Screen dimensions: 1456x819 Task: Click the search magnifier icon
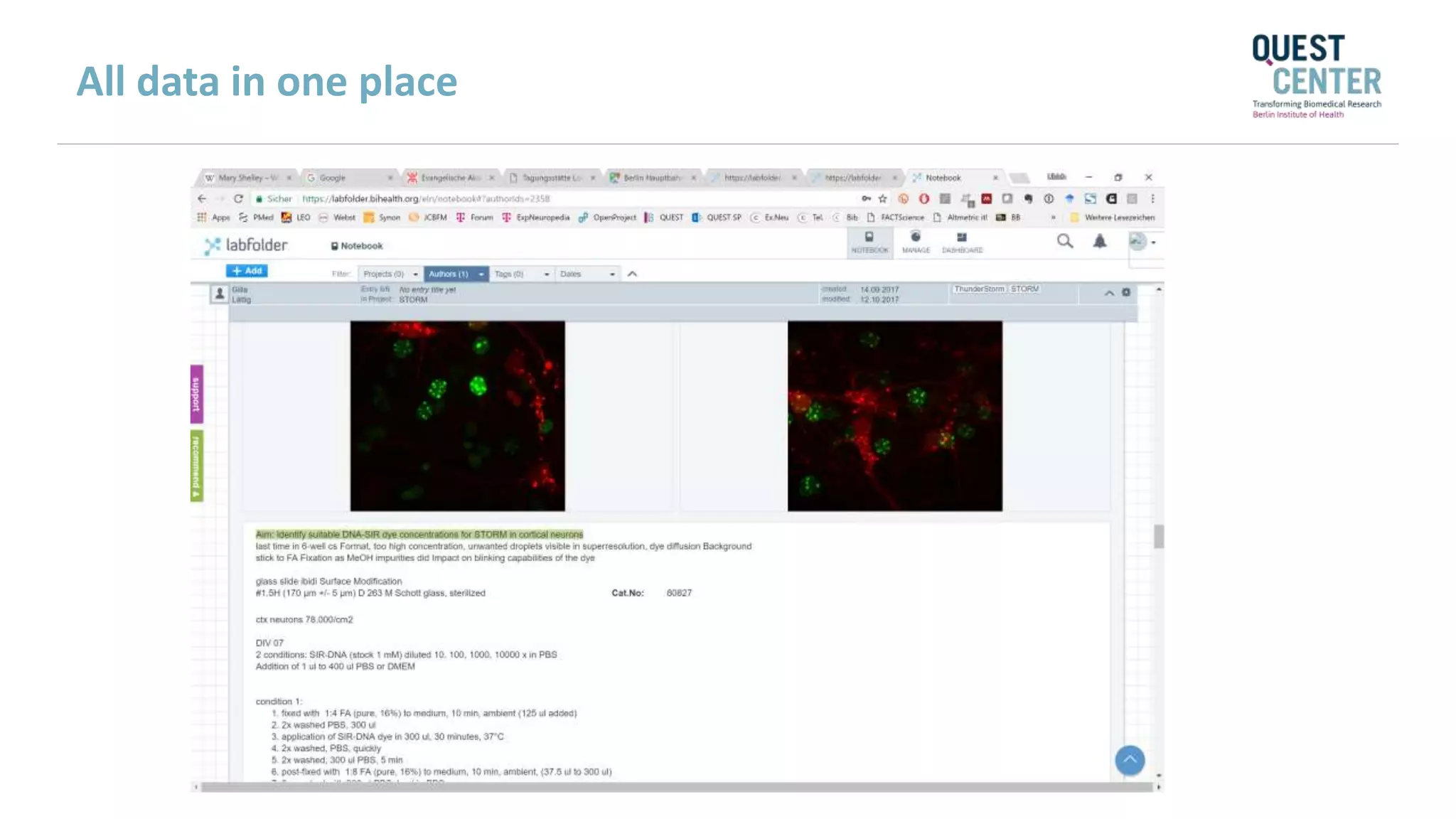[x=1064, y=242]
